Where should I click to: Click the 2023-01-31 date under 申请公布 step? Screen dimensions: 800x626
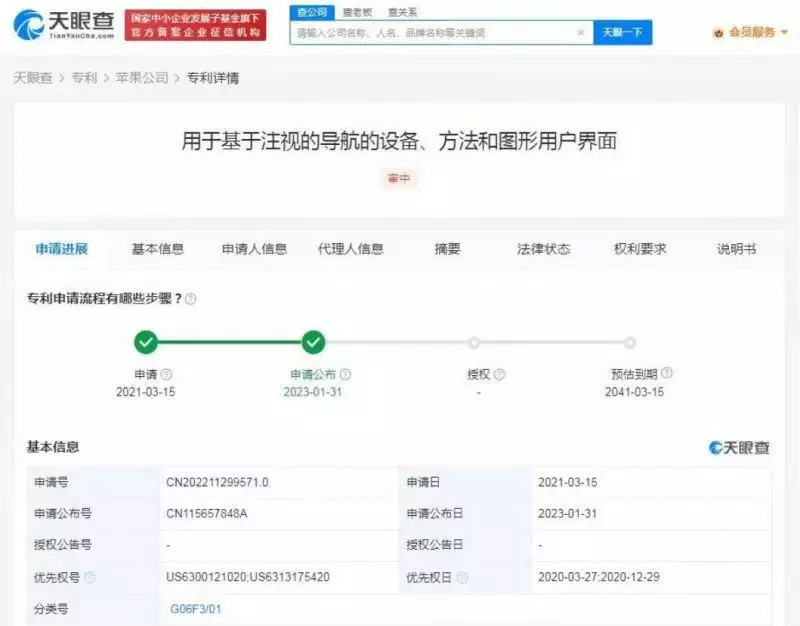313,392
